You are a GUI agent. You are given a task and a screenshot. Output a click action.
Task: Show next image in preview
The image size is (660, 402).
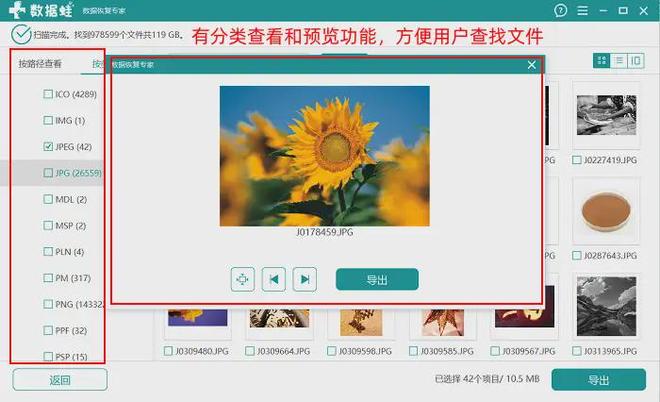point(305,279)
